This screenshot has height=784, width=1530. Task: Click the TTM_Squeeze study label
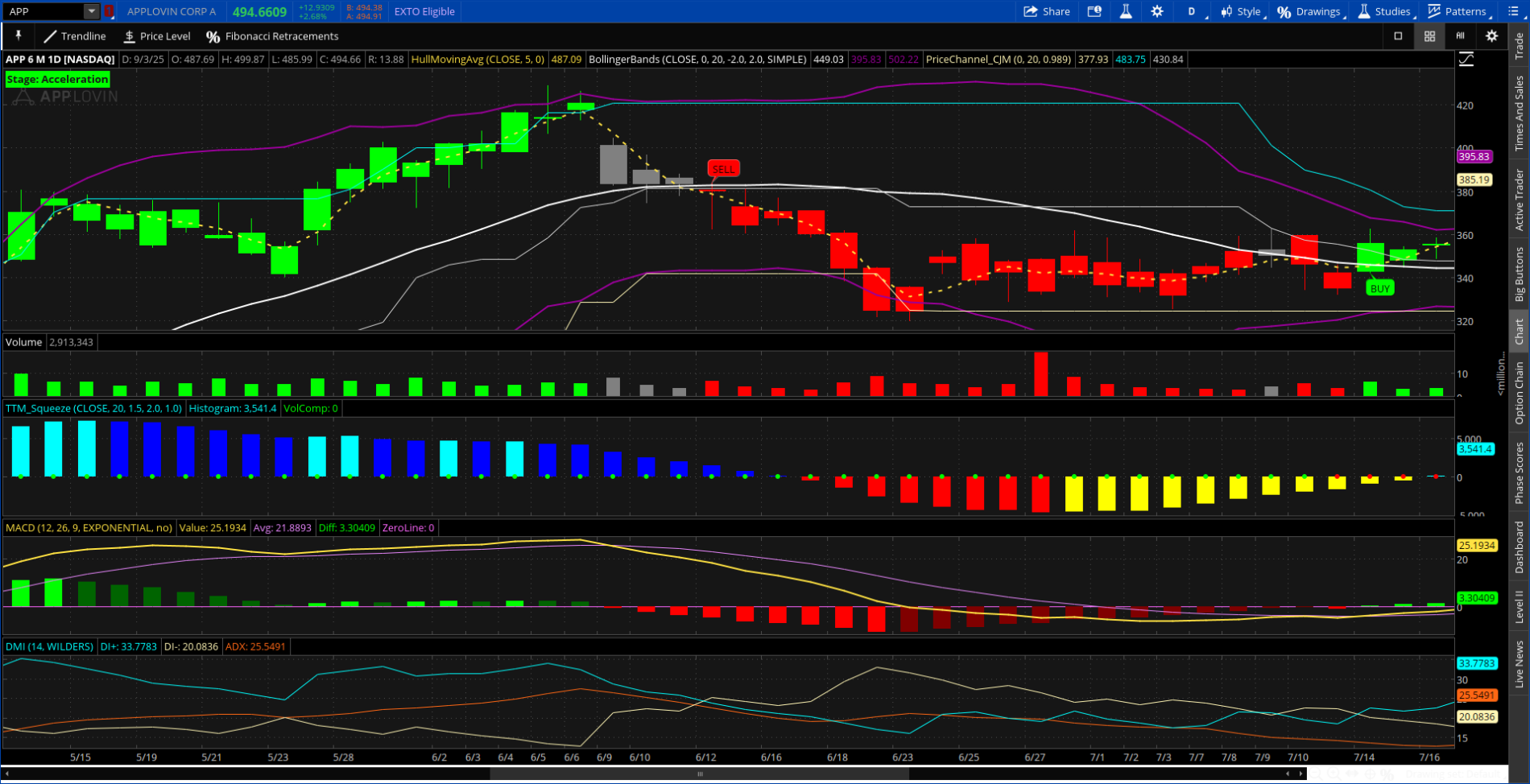(x=93, y=409)
